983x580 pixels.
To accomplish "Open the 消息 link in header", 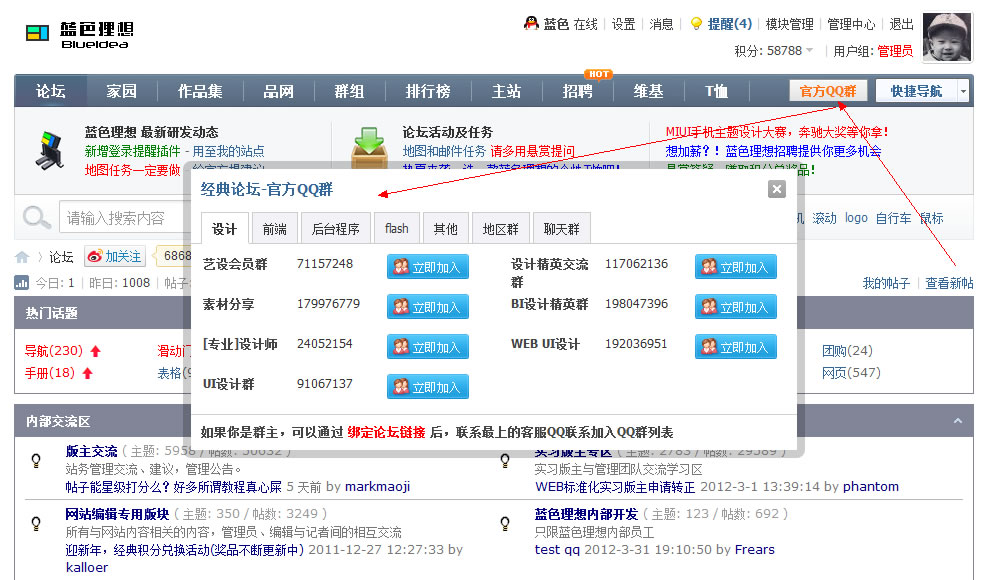I will pos(661,24).
